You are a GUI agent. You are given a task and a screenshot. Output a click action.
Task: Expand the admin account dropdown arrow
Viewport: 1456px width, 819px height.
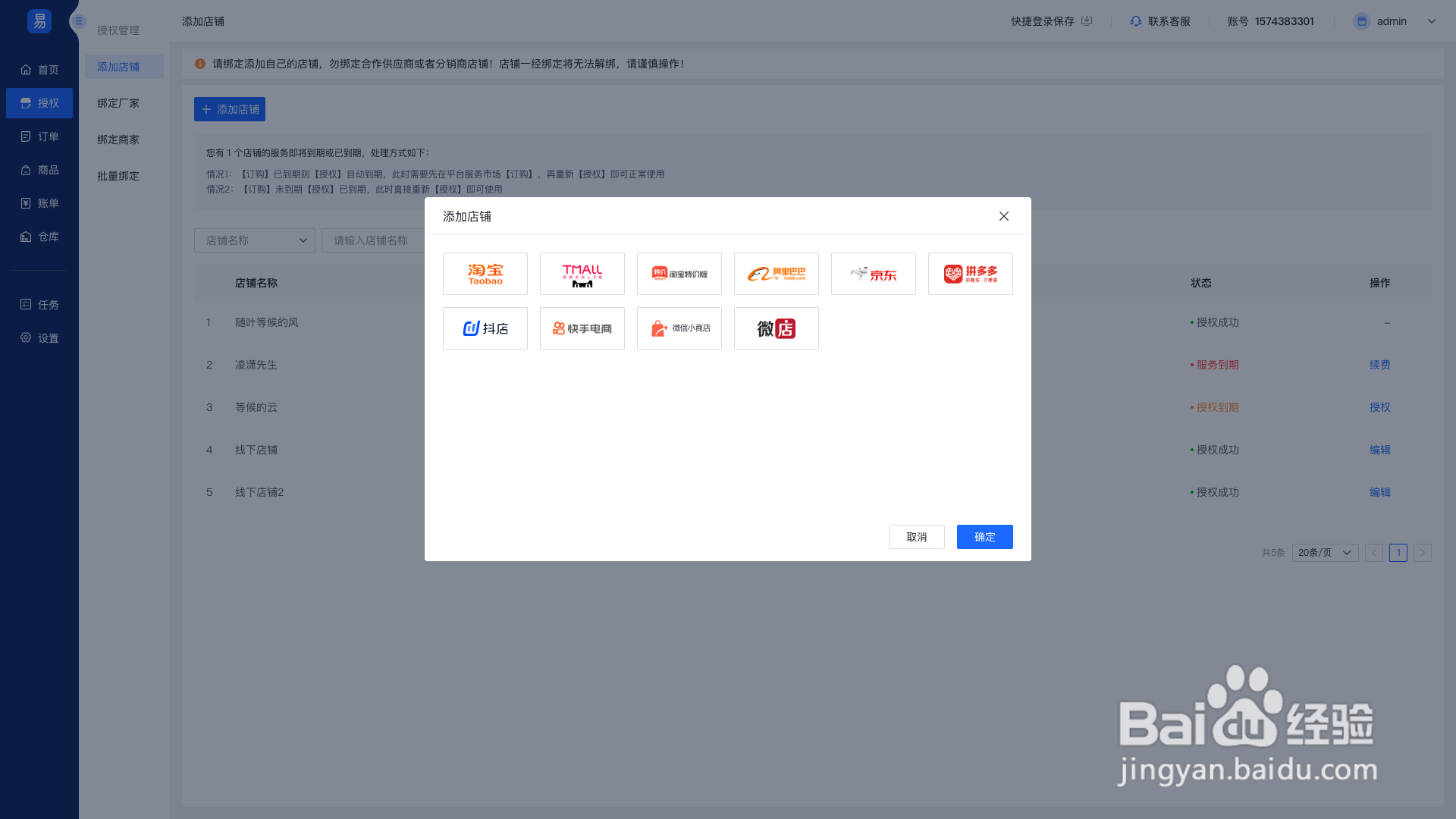click(x=1432, y=21)
